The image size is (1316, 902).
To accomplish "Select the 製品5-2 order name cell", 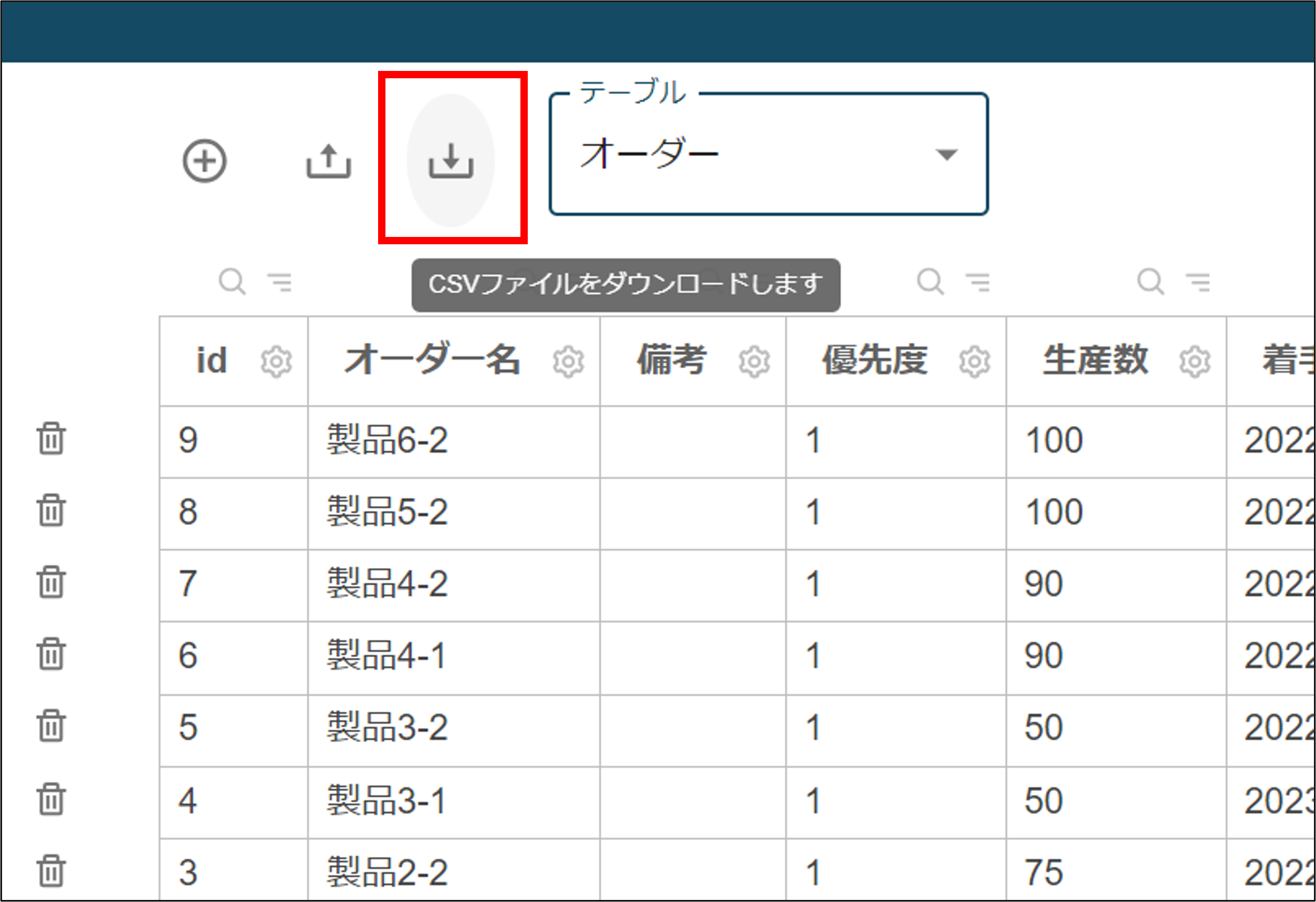I will [x=454, y=513].
